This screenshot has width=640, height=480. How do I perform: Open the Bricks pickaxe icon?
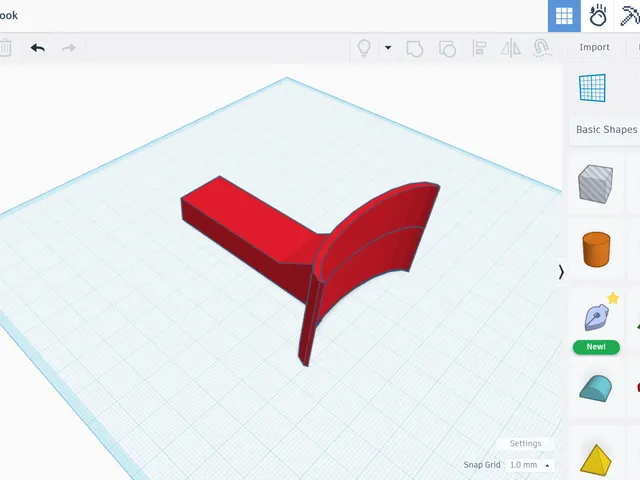tap(629, 16)
